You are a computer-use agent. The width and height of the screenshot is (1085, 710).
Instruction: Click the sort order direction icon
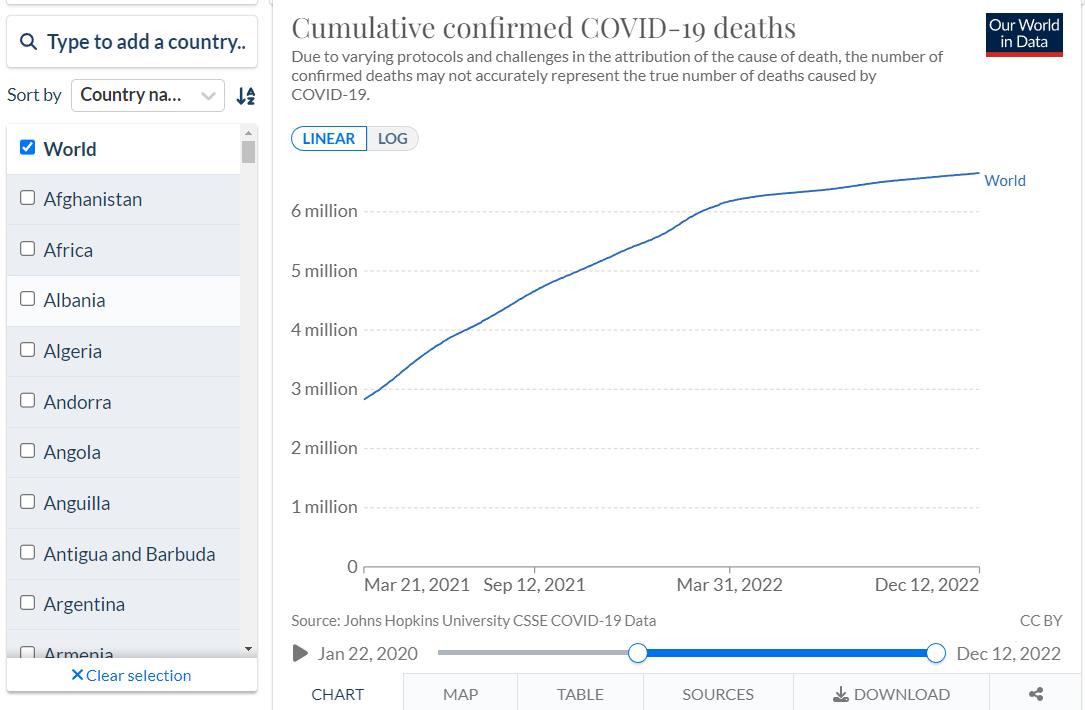pos(245,96)
